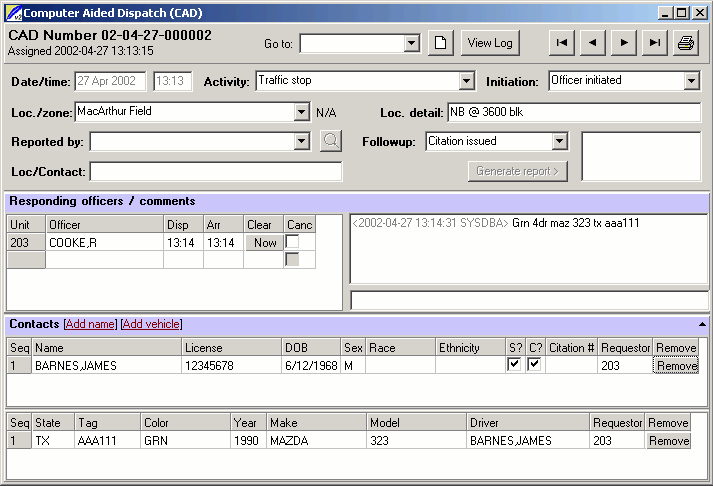Select officer COOKE,R cell

pyautogui.click(x=105, y=242)
